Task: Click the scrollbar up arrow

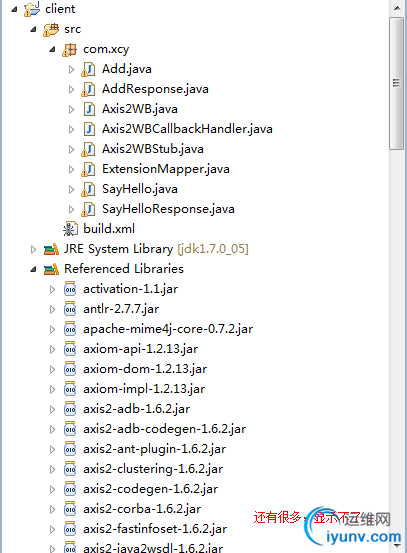Action: [397, 8]
